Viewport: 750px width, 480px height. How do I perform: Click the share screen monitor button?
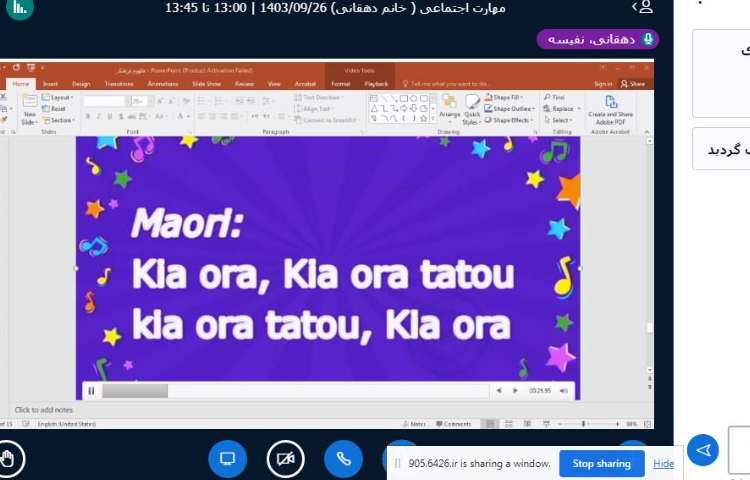click(x=228, y=458)
